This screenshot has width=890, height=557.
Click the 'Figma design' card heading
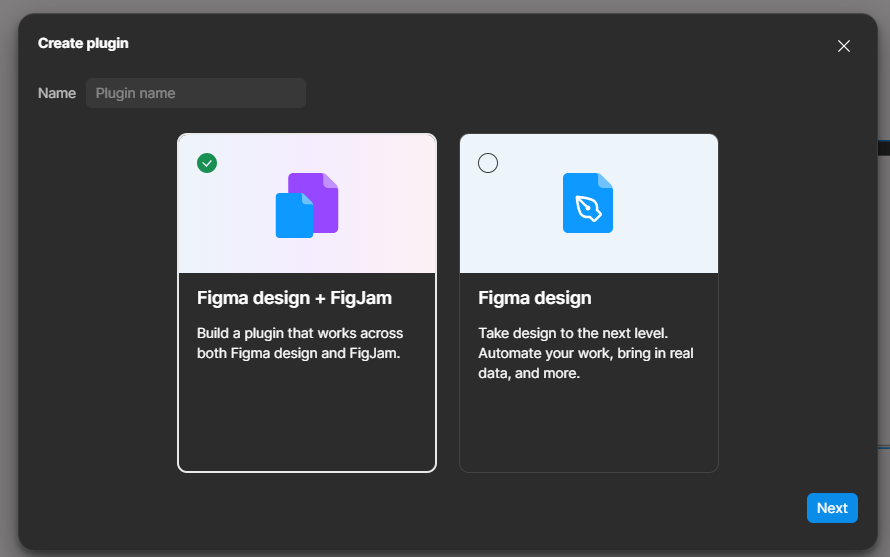tap(535, 298)
